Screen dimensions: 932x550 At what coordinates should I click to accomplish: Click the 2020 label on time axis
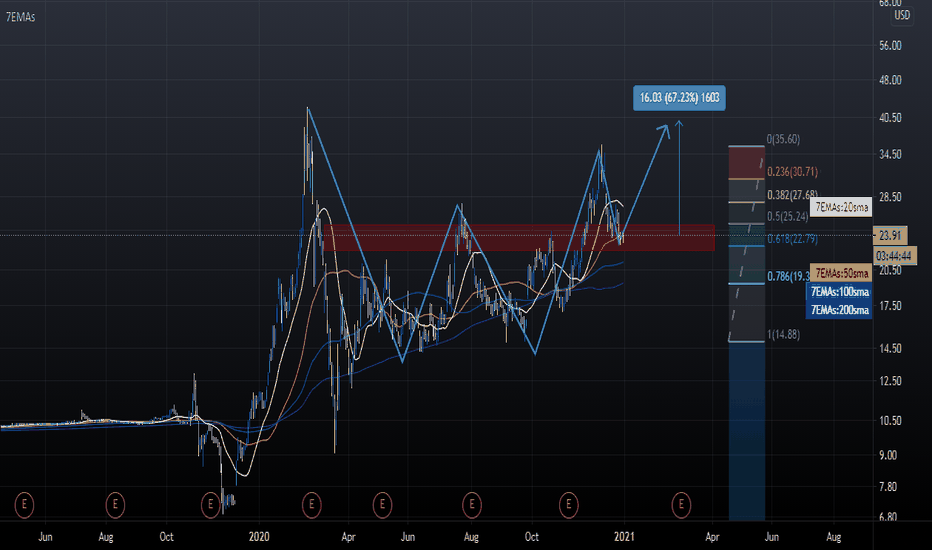click(259, 537)
